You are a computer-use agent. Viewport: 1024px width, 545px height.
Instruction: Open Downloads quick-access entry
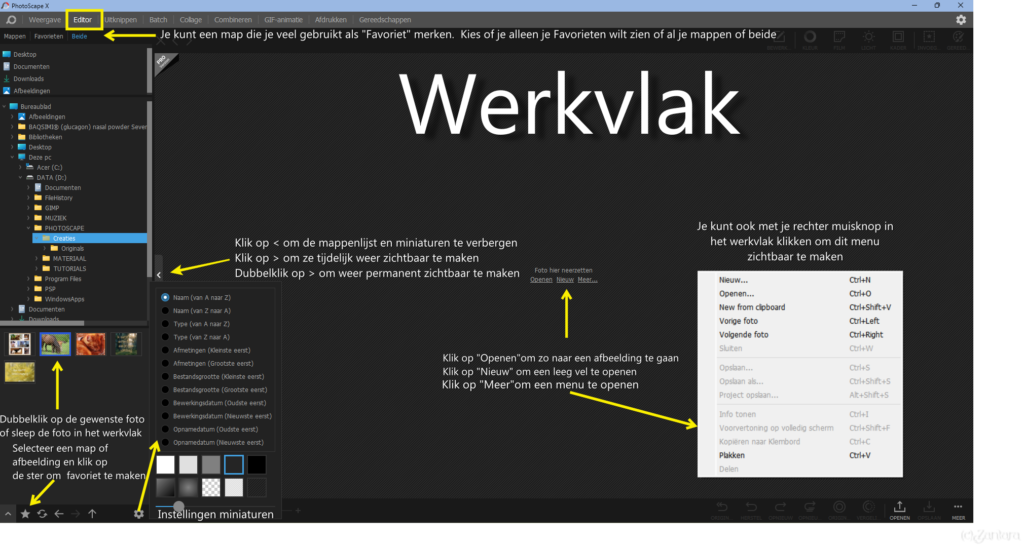(x=23, y=78)
